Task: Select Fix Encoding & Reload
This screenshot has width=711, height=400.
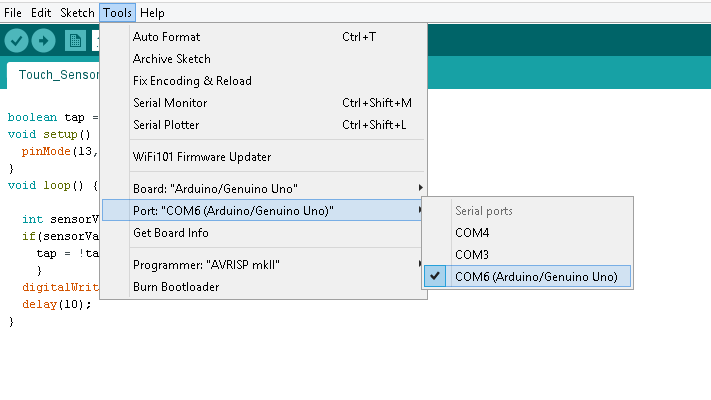Action: tap(263, 81)
